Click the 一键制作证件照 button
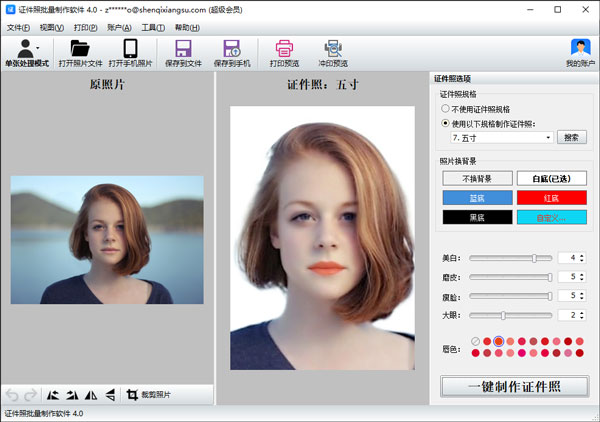 tap(514, 386)
